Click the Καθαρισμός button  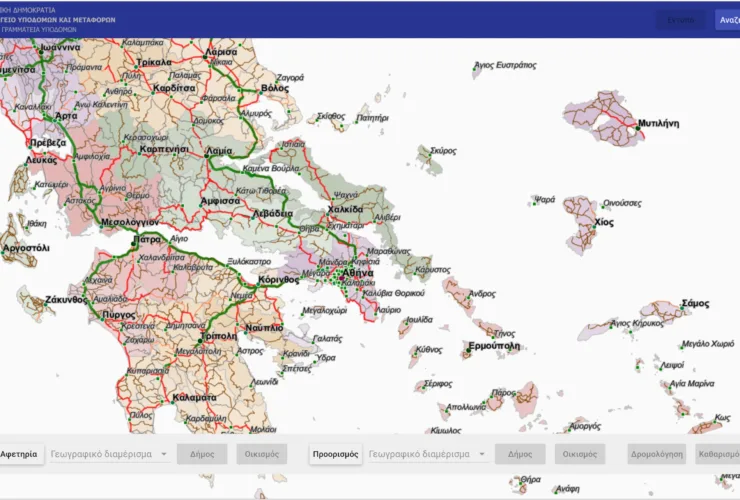[x=718, y=454]
